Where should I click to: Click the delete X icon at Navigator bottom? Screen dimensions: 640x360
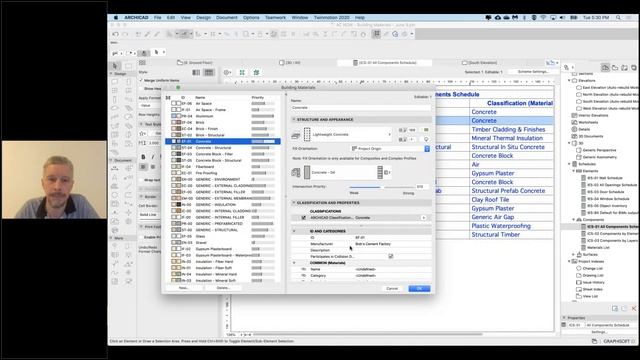[x=633, y=309]
